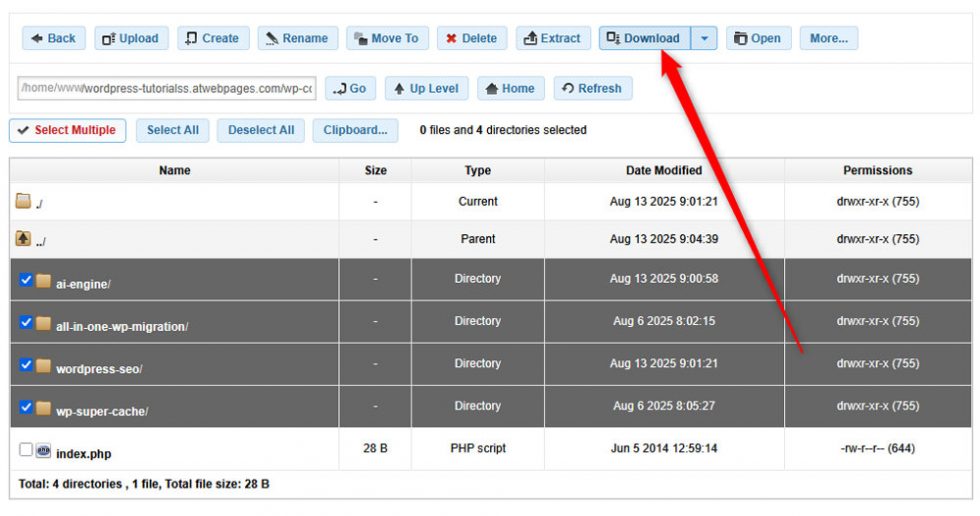Refresh the file listing
The image size is (980, 516).
point(592,88)
